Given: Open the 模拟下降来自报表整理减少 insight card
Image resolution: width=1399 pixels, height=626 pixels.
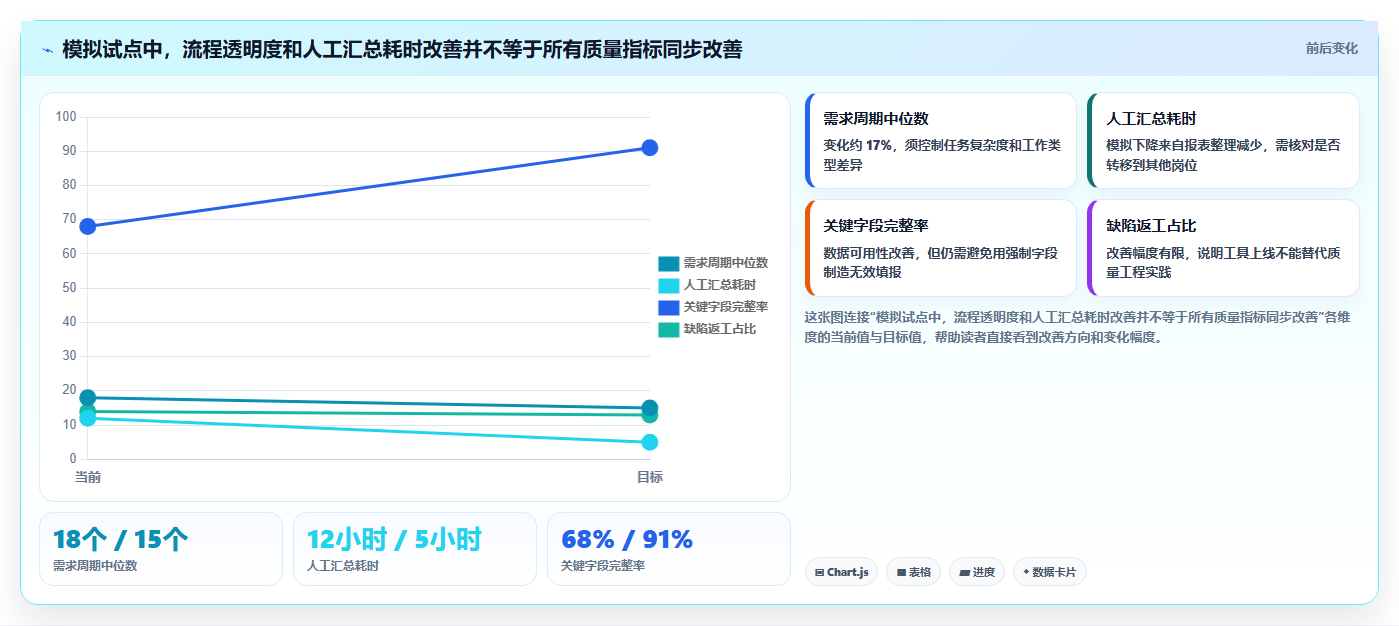Looking at the screenshot, I should [x=1223, y=141].
